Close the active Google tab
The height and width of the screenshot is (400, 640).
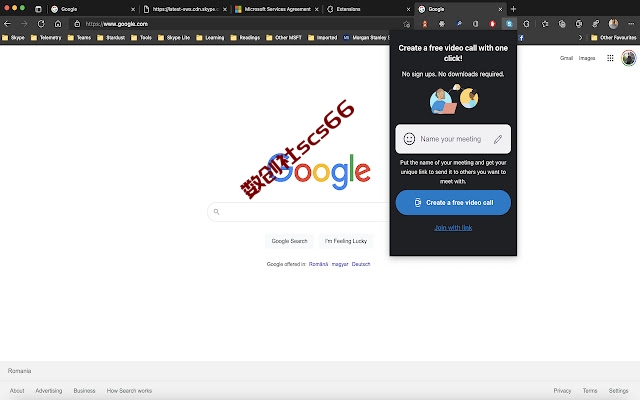(500, 9)
